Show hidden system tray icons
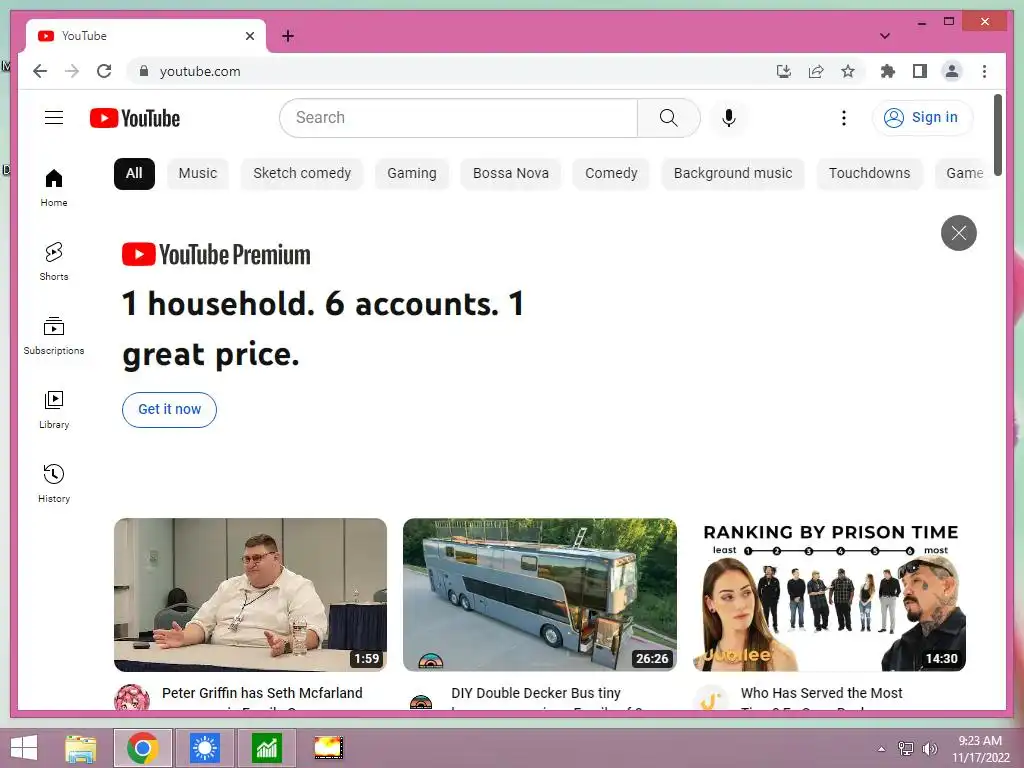The image size is (1024, 768). tap(882, 749)
